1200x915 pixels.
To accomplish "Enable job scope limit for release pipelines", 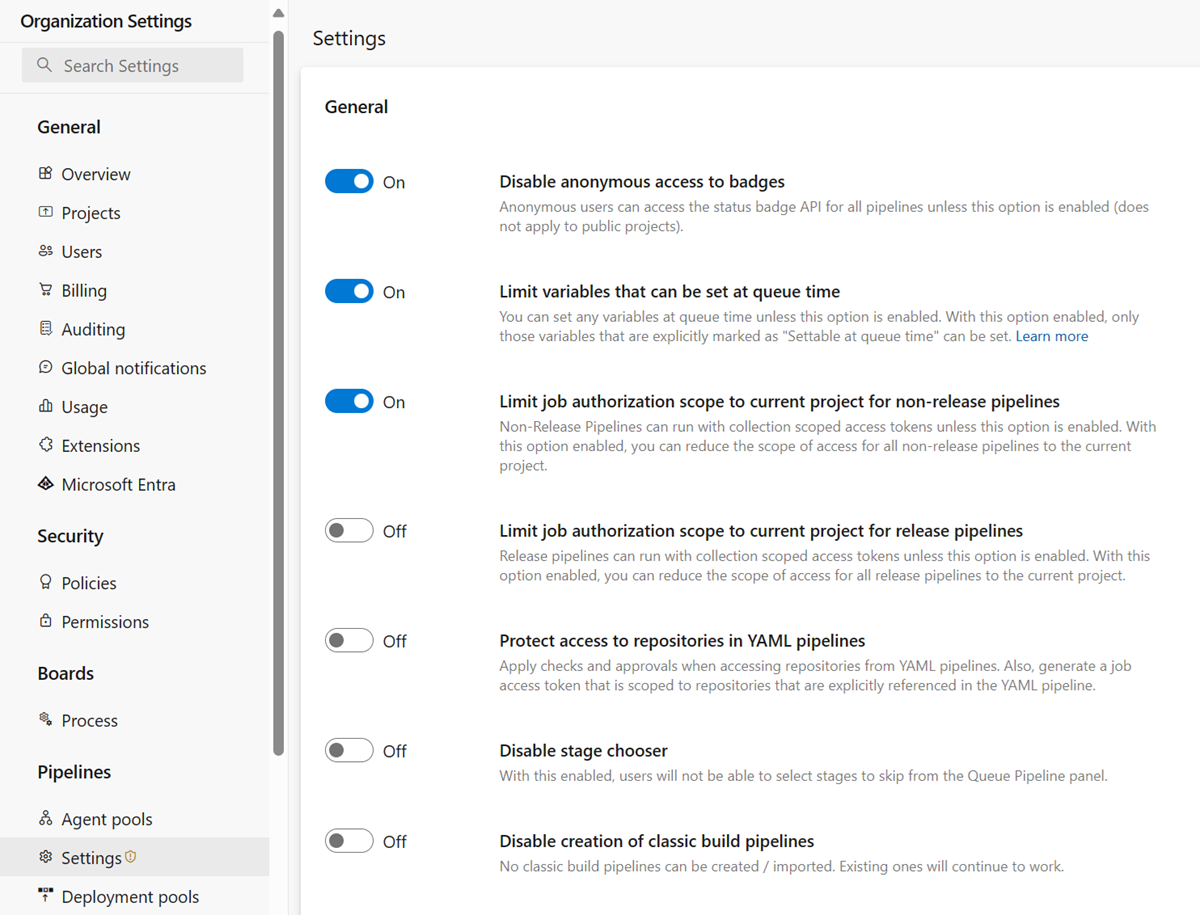I will 349,531.
